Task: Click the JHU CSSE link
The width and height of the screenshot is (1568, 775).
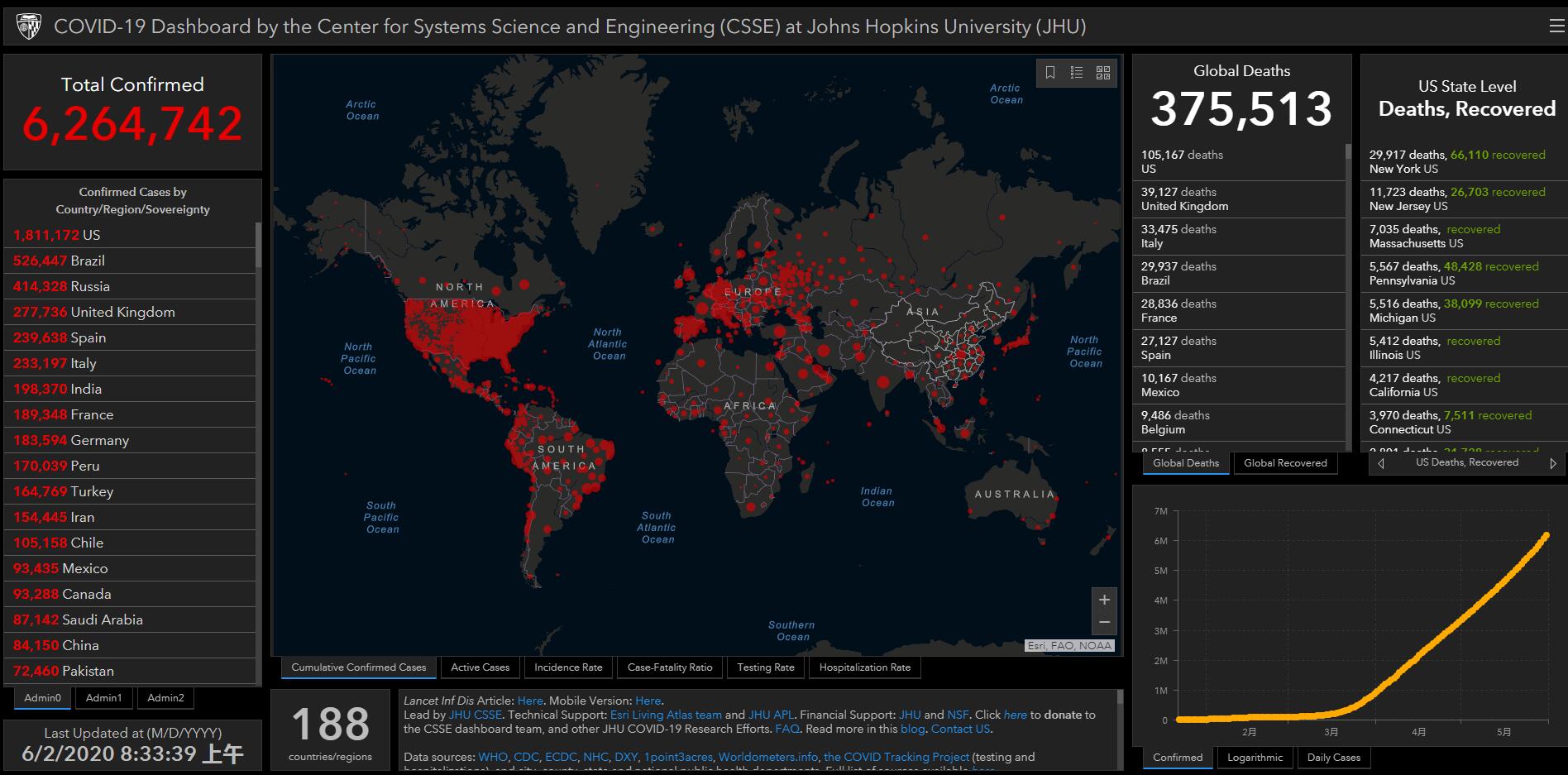Action: pyautogui.click(x=475, y=715)
